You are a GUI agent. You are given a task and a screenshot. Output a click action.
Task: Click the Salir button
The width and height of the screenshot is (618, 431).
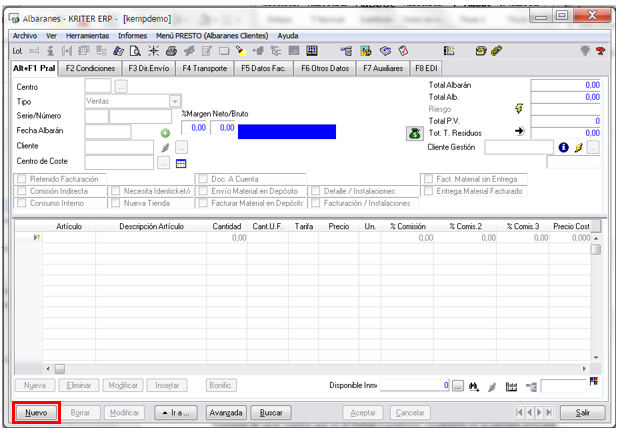tap(583, 413)
